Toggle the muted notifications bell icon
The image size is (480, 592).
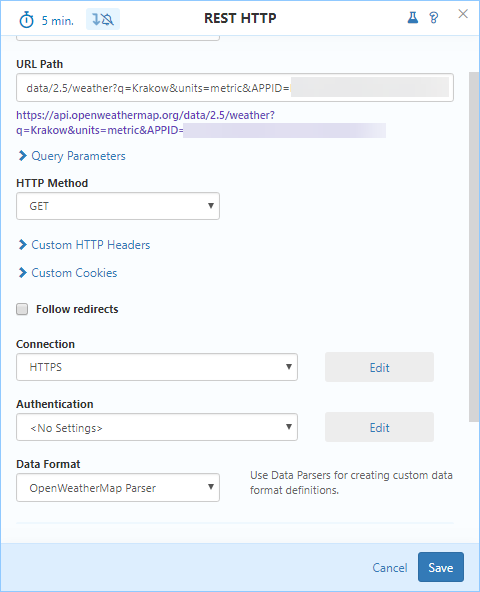[103, 19]
